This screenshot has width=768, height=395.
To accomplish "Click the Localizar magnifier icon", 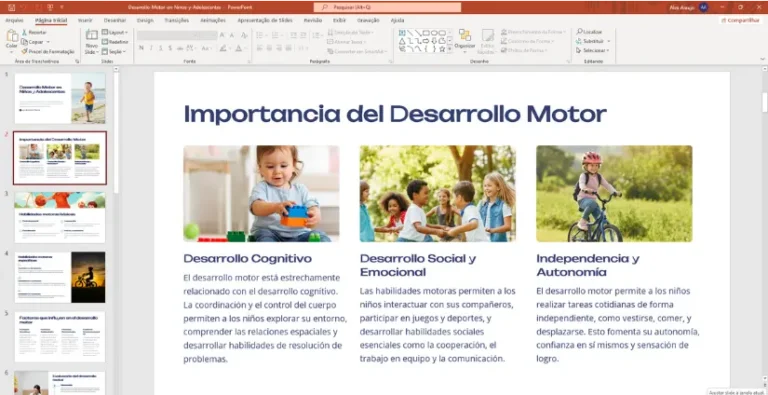I will [579, 32].
